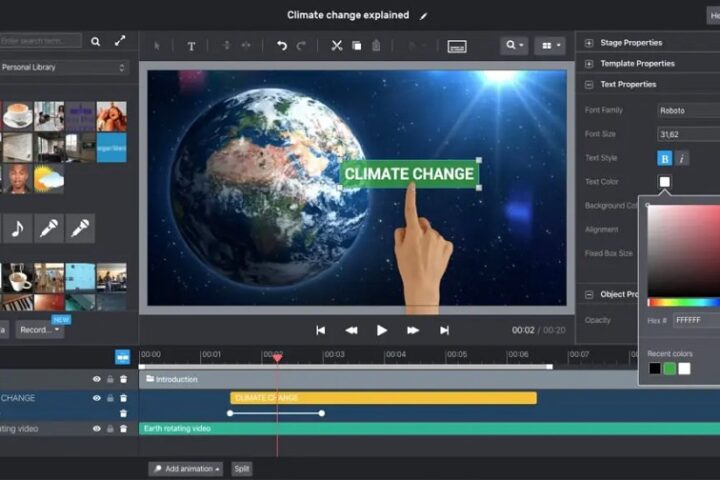This screenshot has width=720, height=480.
Task: Click the Copy icon in toolbar
Action: tap(356, 45)
